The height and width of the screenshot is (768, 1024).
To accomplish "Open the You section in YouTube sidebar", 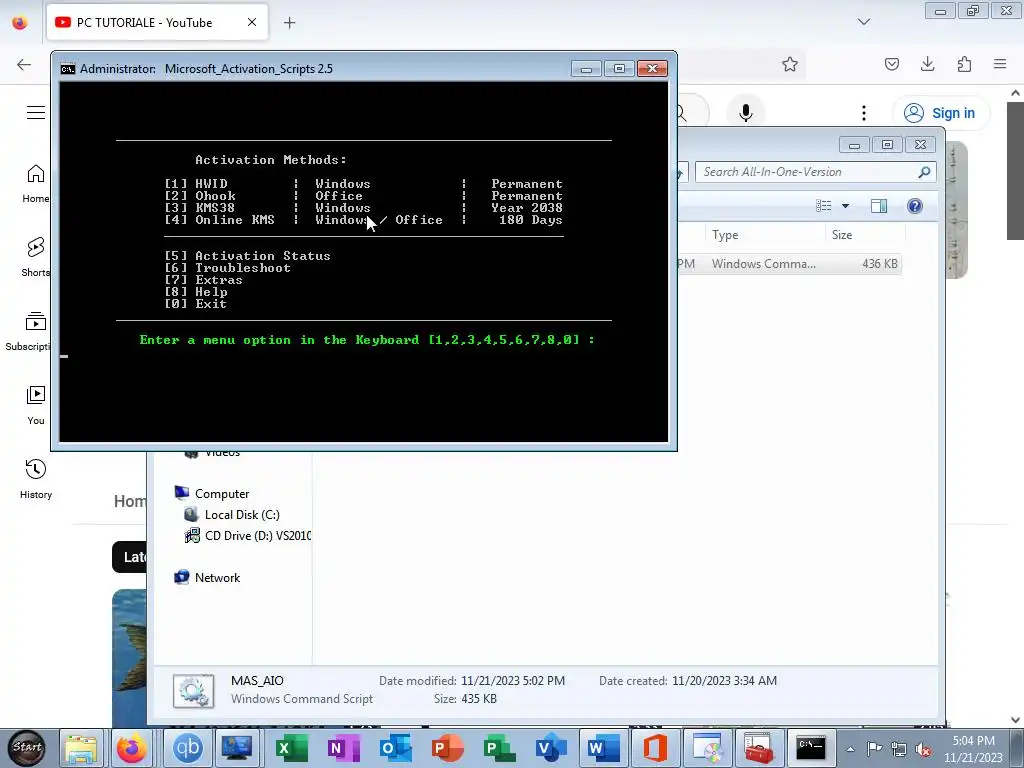I will 36,406.
